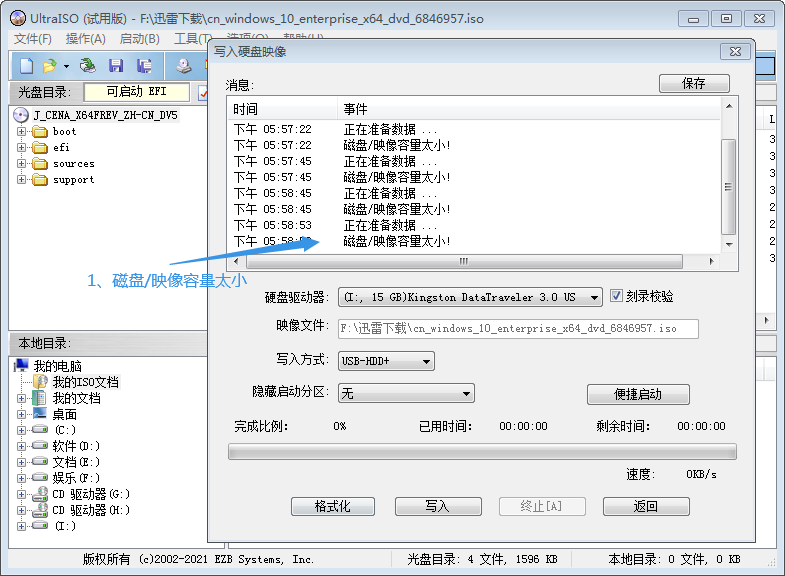Select the J_CENA_X64FREV_ZH-CN_DV5 tree root label
This screenshot has width=785, height=576.
tap(105, 115)
